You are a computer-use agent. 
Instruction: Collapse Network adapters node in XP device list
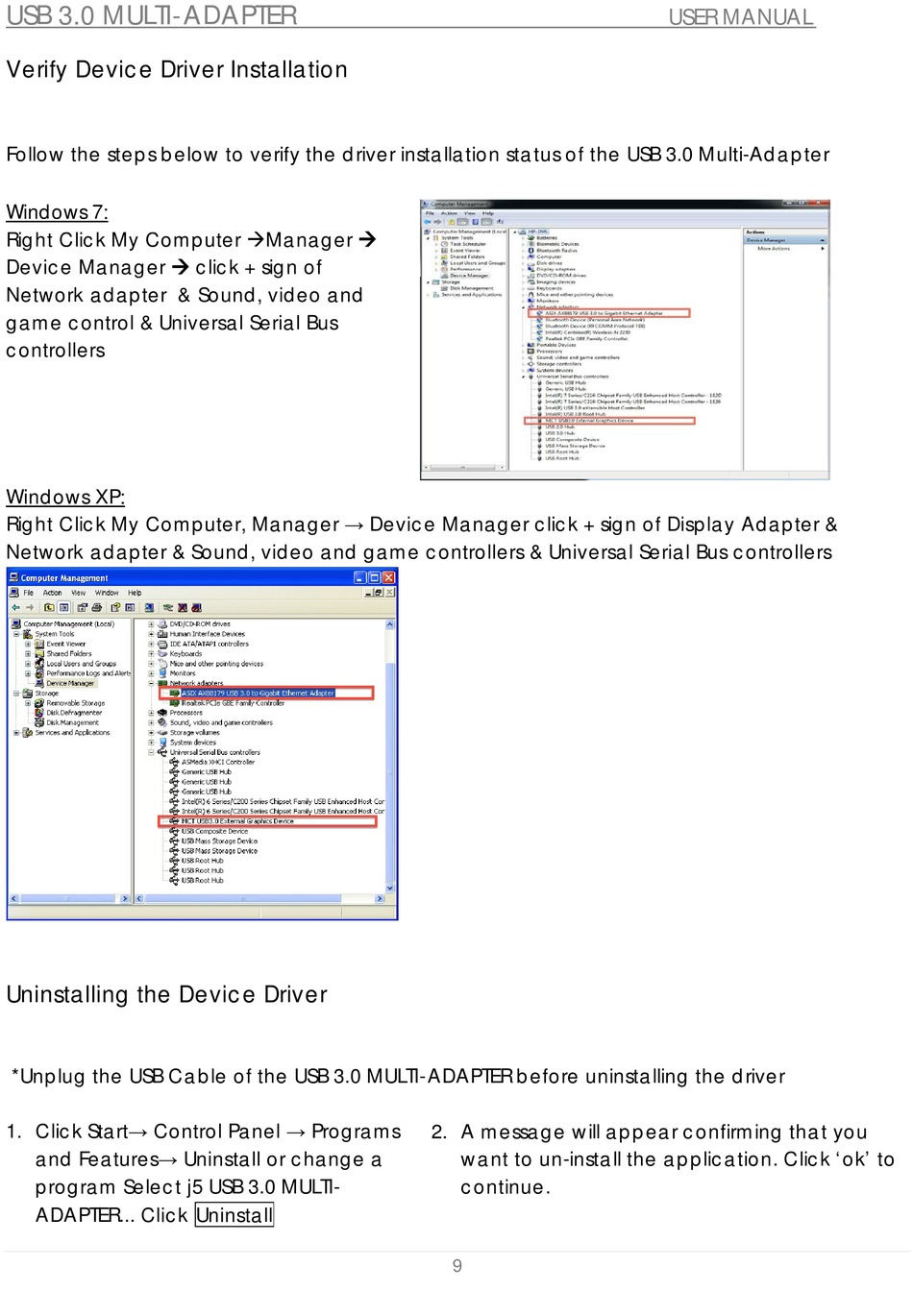[x=151, y=683]
